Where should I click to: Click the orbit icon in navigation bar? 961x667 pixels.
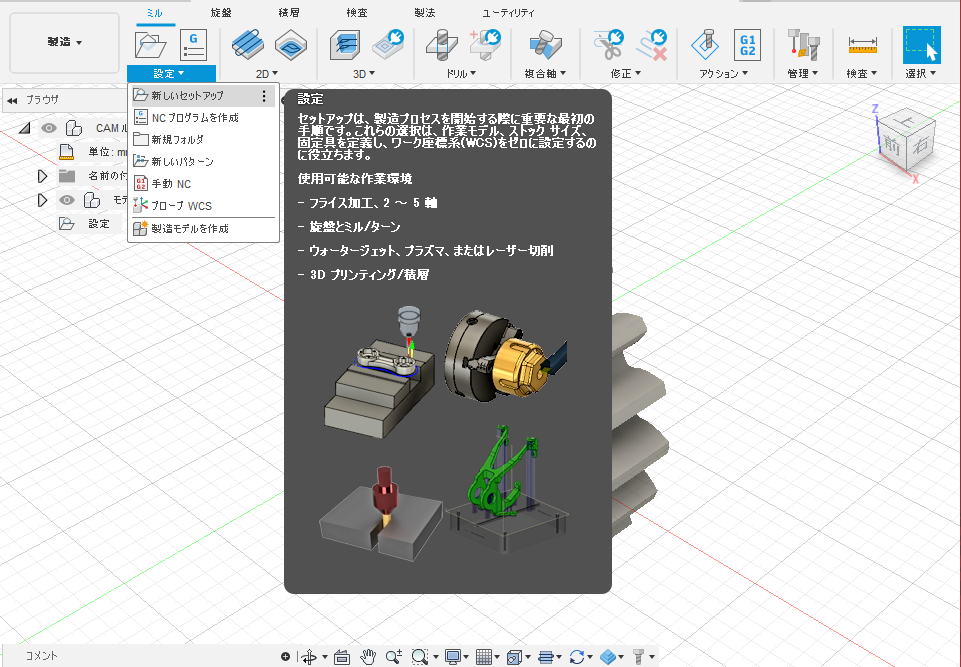coord(310,657)
